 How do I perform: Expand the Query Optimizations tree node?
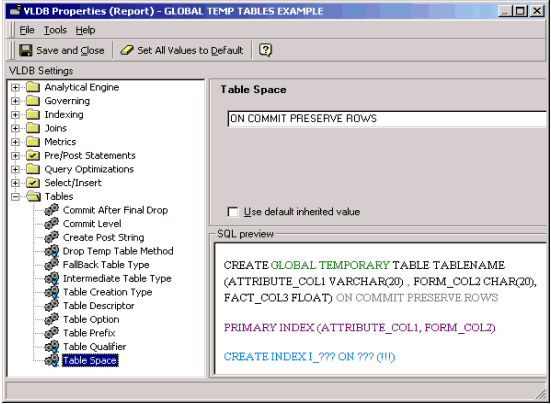[15, 169]
